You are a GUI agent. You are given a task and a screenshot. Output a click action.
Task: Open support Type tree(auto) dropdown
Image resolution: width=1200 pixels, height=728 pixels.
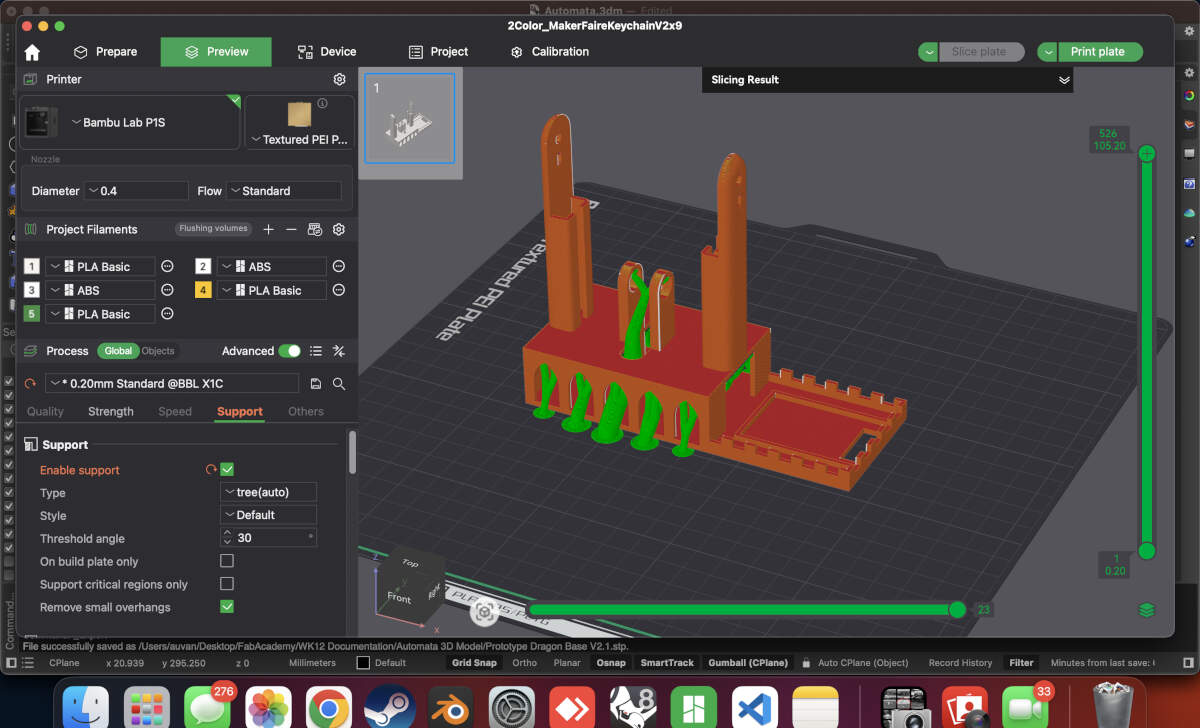[x=268, y=492]
